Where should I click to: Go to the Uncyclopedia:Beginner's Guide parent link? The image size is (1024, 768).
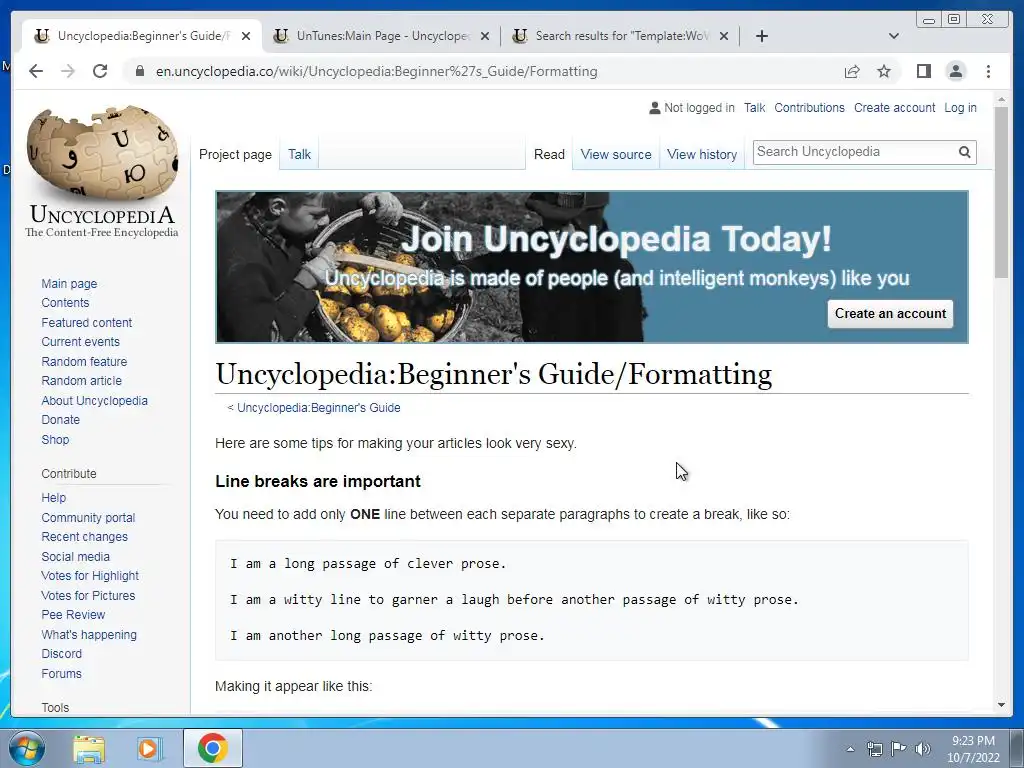[319, 408]
